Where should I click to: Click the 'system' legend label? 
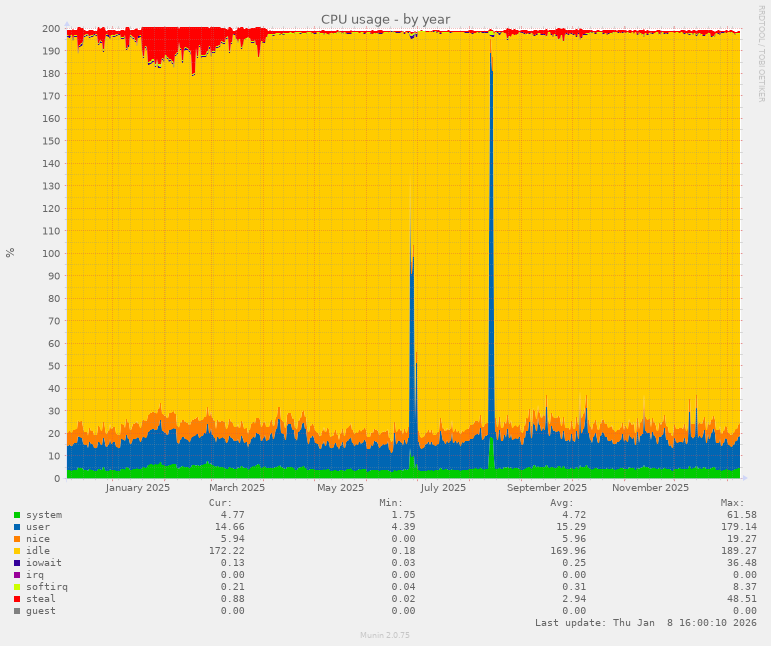[44, 515]
